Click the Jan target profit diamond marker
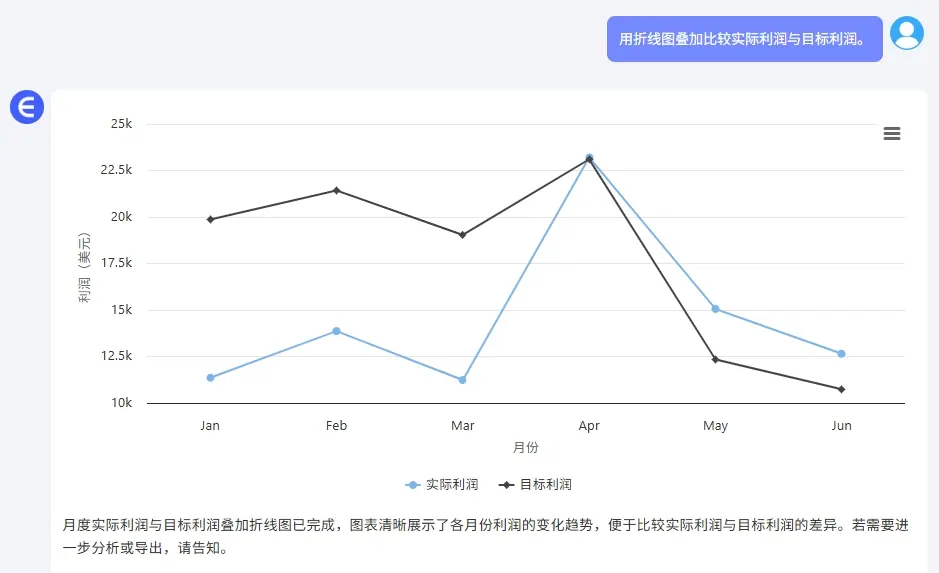The width and height of the screenshot is (939, 573). (x=210, y=220)
